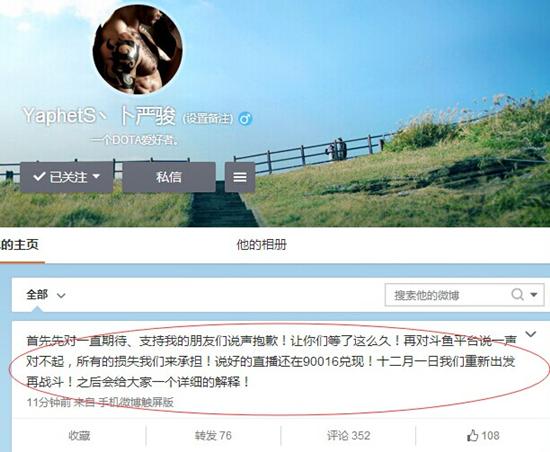Open the hamburger menu next to 私信
Image resolution: width=550 pixels, height=452 pixels.
(x=240, y=177)
